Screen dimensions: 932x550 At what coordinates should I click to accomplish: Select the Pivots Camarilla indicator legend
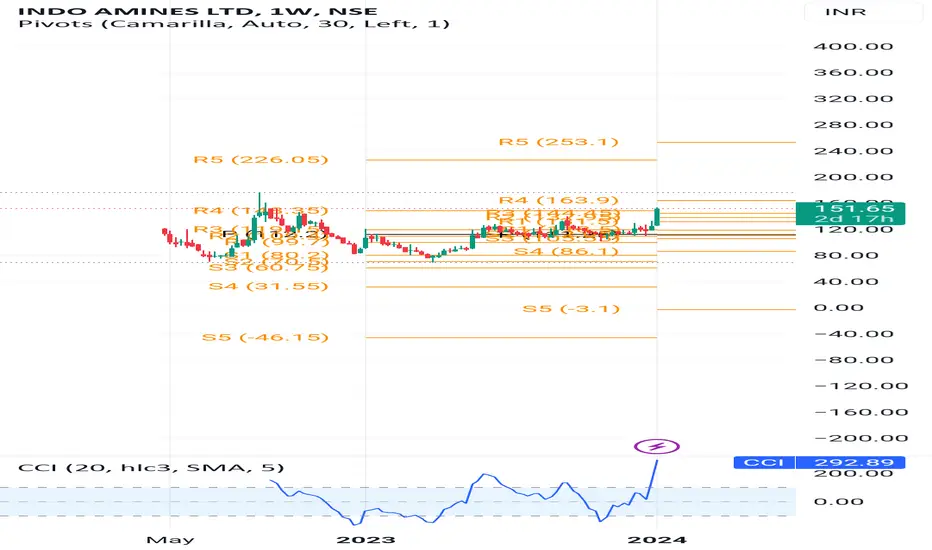(x=234, y=24)
